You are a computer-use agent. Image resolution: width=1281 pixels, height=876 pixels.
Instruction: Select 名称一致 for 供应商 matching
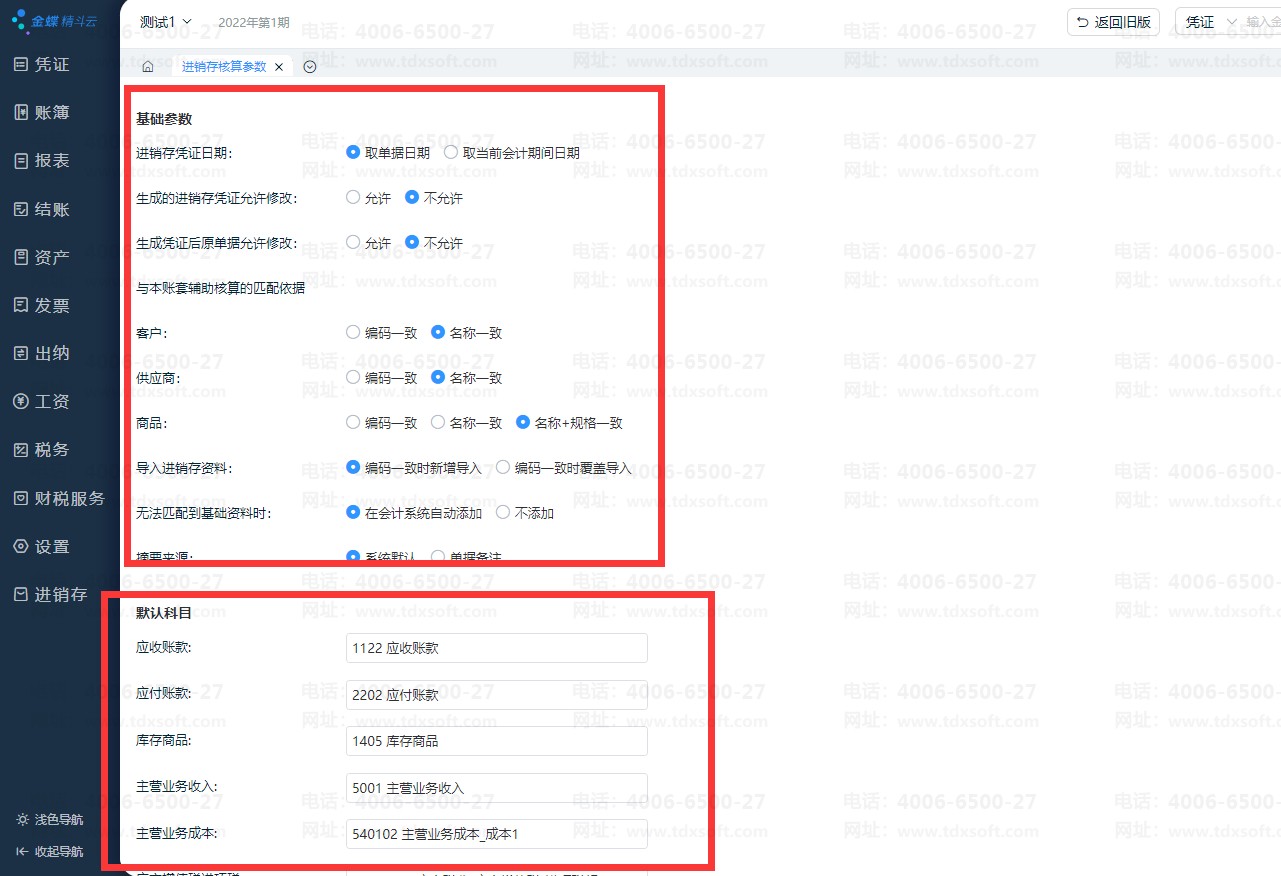(467, 378)
